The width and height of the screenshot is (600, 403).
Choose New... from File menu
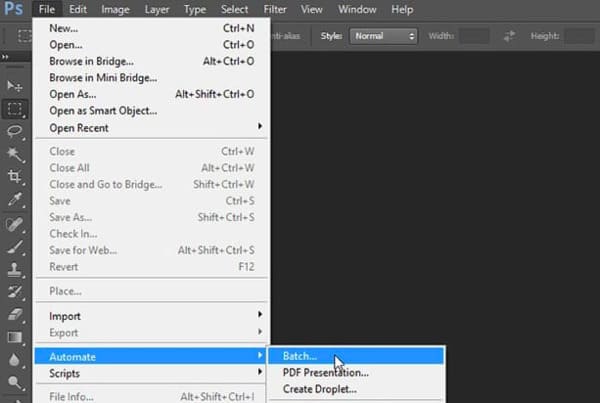point(152,28)
